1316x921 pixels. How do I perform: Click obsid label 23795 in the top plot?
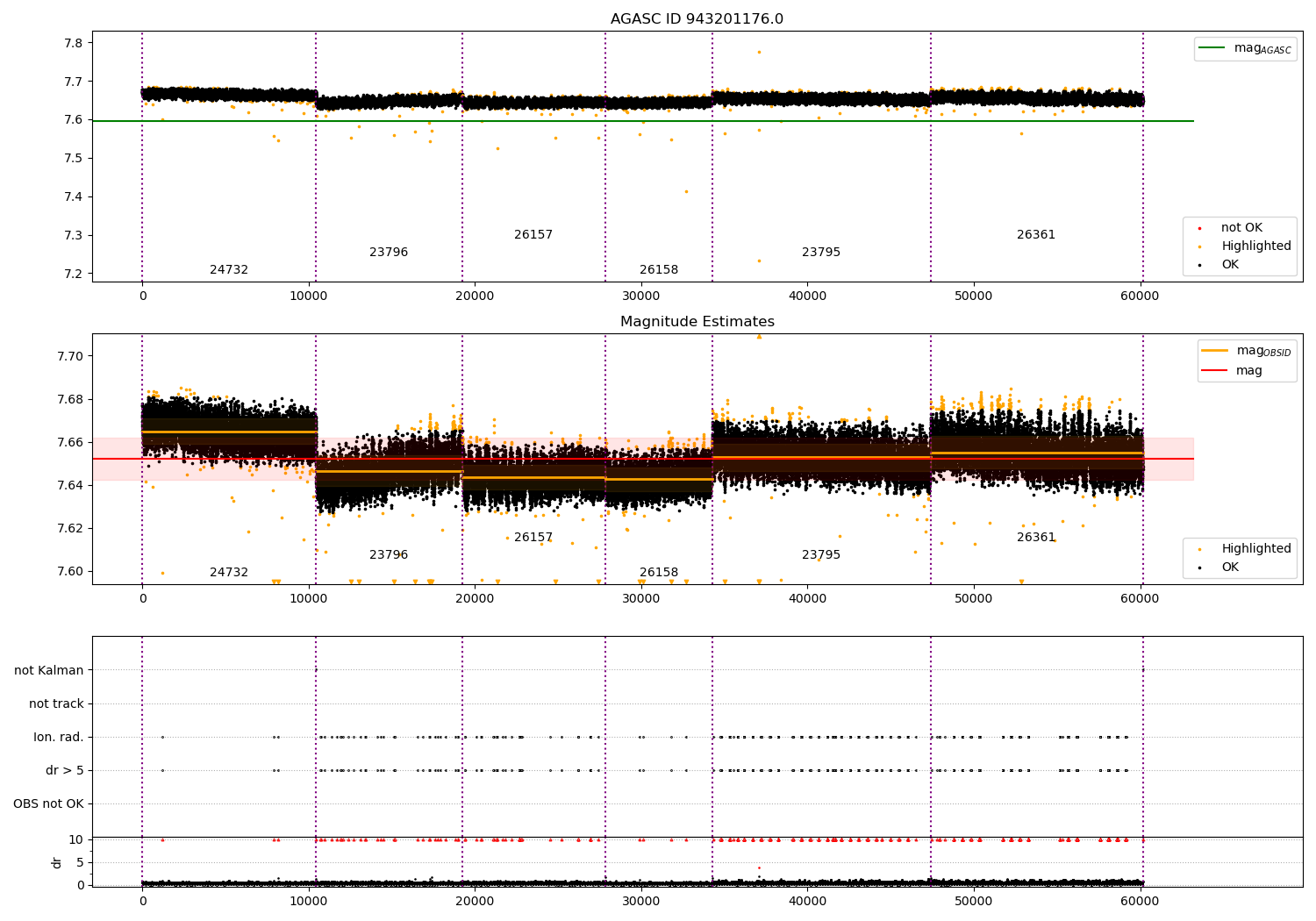[821, 253]
